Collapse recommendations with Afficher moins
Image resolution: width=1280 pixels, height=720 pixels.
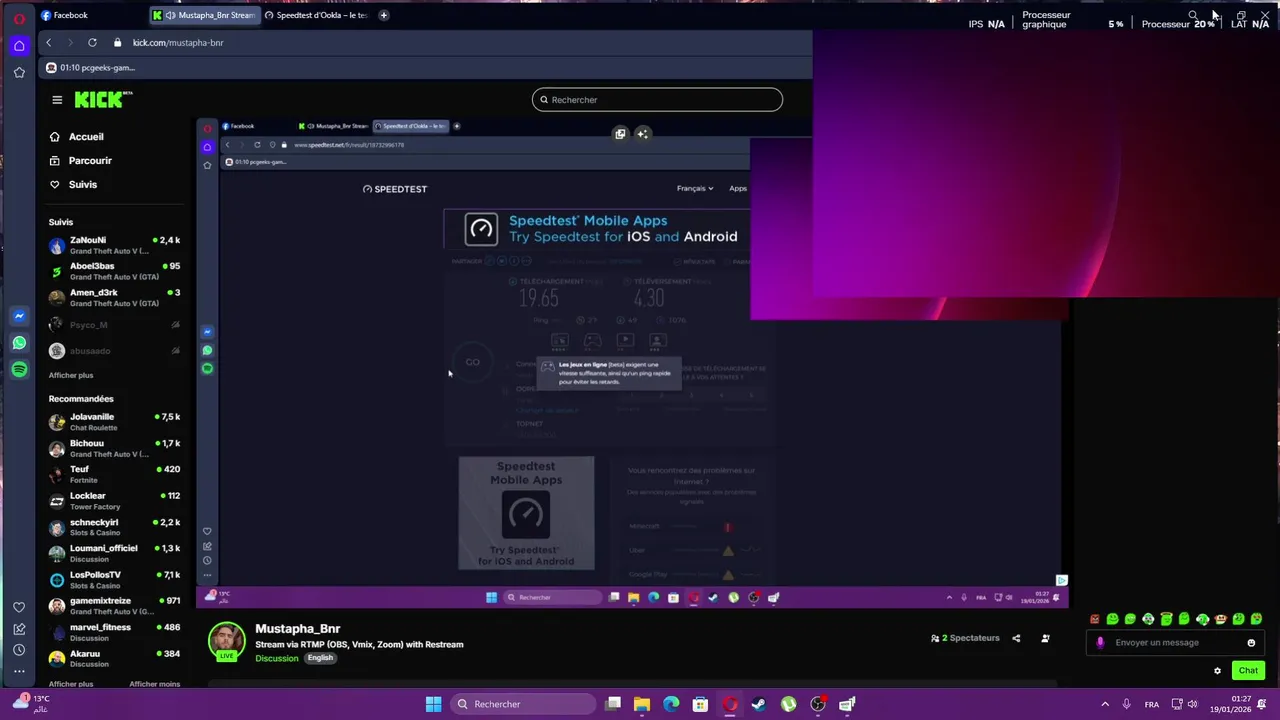tap(155, 684)
